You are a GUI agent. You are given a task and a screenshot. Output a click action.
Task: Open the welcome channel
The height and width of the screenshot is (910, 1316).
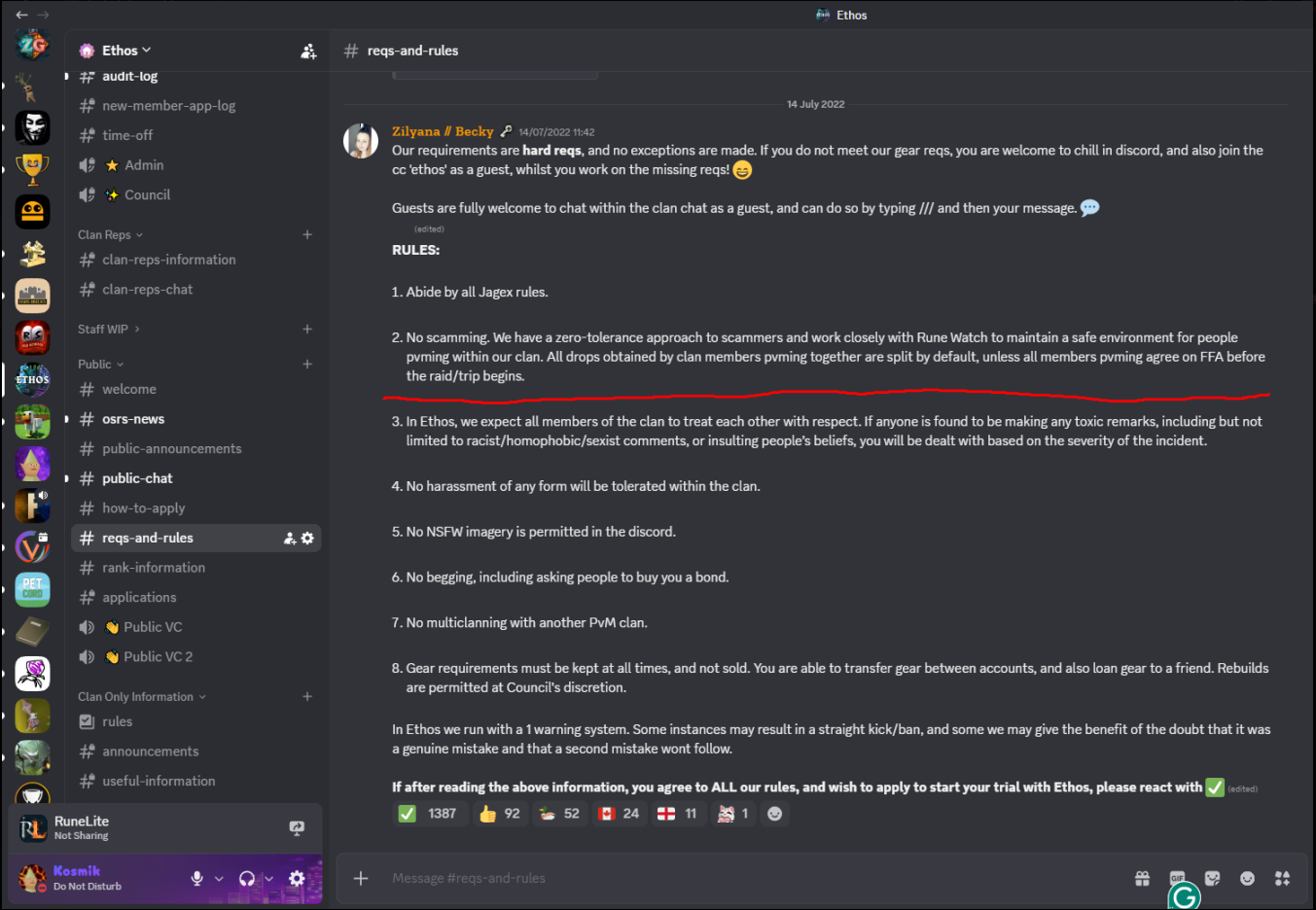click(196, 389)
